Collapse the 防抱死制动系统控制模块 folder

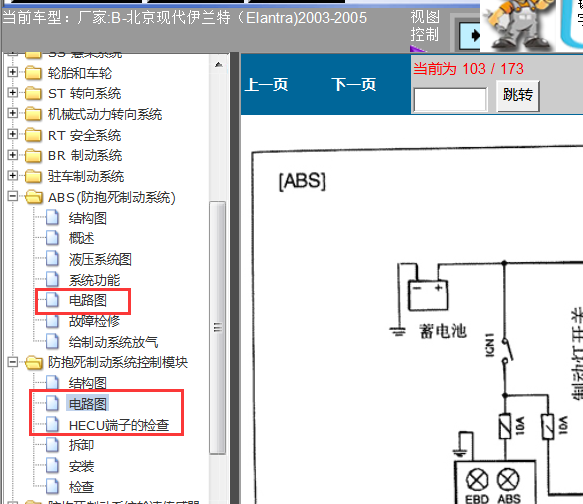13,362
